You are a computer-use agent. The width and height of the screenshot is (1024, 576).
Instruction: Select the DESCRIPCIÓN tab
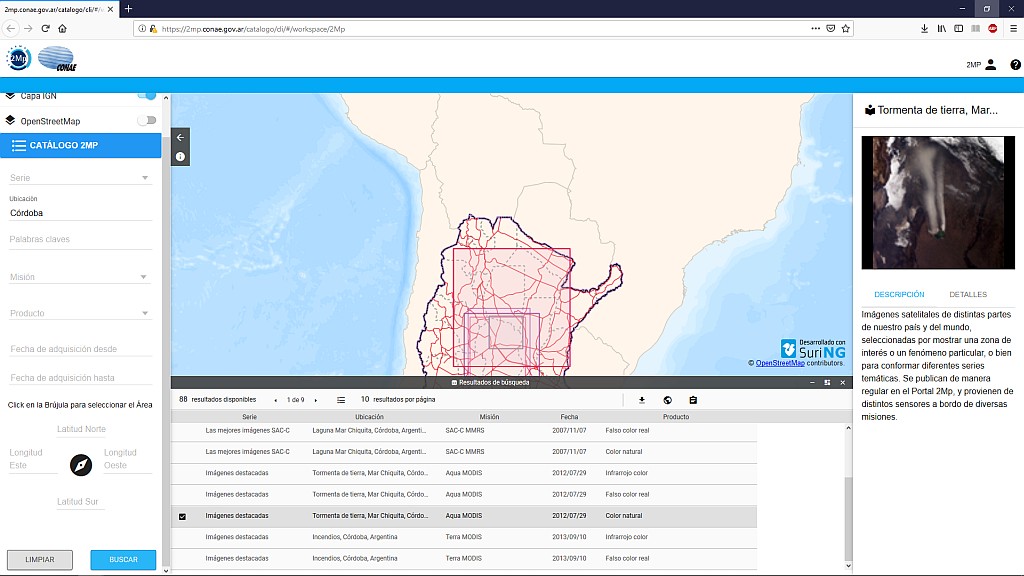pos(899,295)
